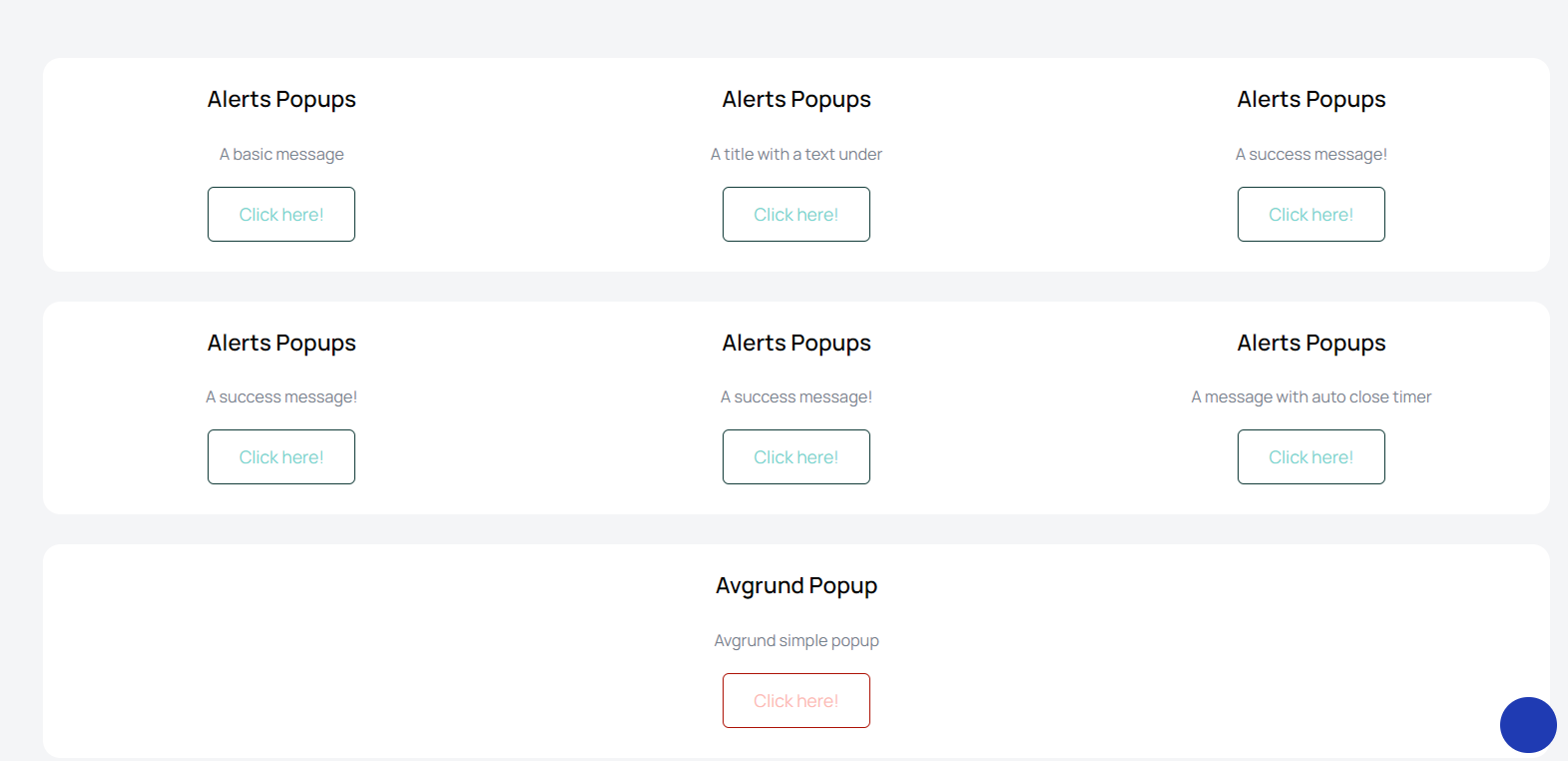Click the "Alerts Popups" heading in the top-right card
1568x761 pixels.
(x=1310, y=100)
